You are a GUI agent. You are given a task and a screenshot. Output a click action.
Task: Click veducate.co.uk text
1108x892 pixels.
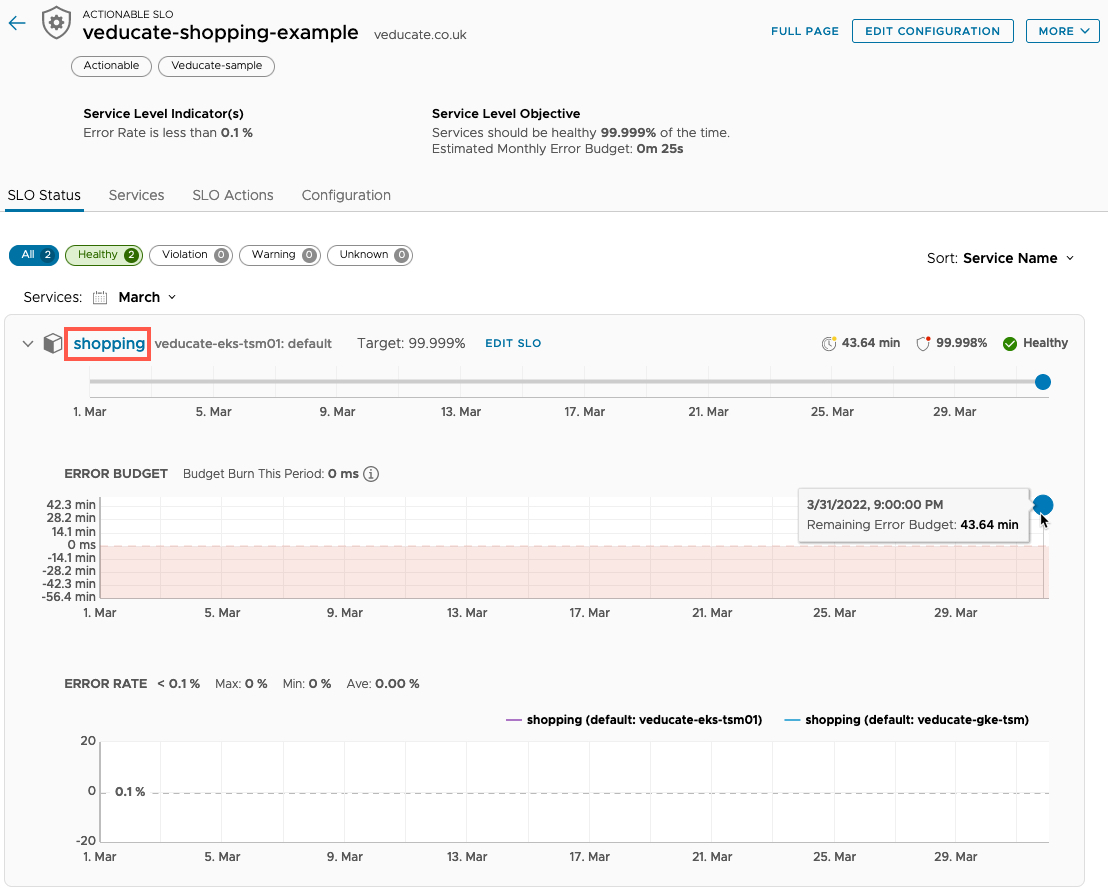tap(420, 35)
